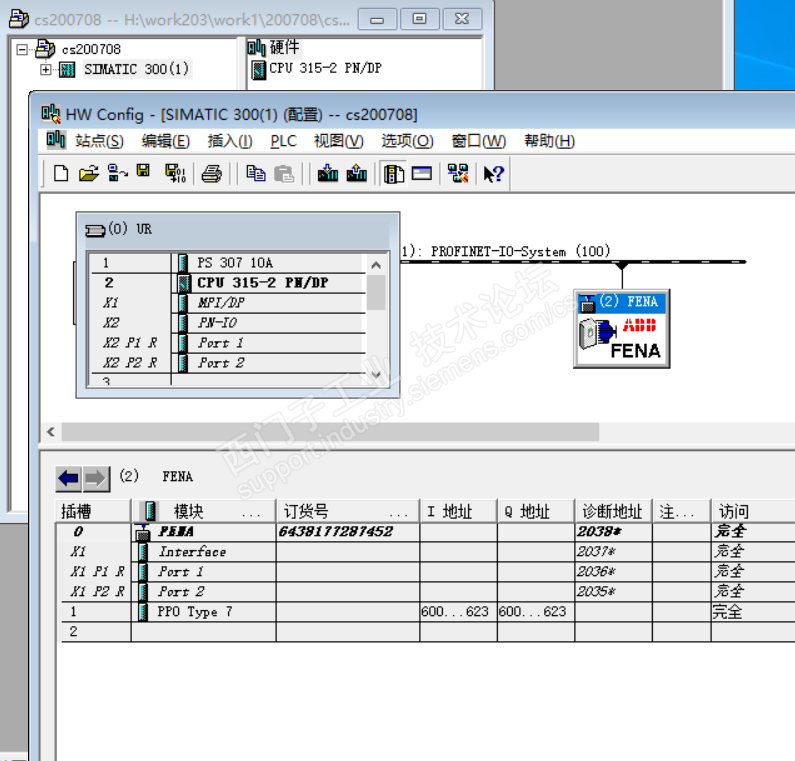Click the 站点 menu icon beside 站点(S)

tap(56, 139)
